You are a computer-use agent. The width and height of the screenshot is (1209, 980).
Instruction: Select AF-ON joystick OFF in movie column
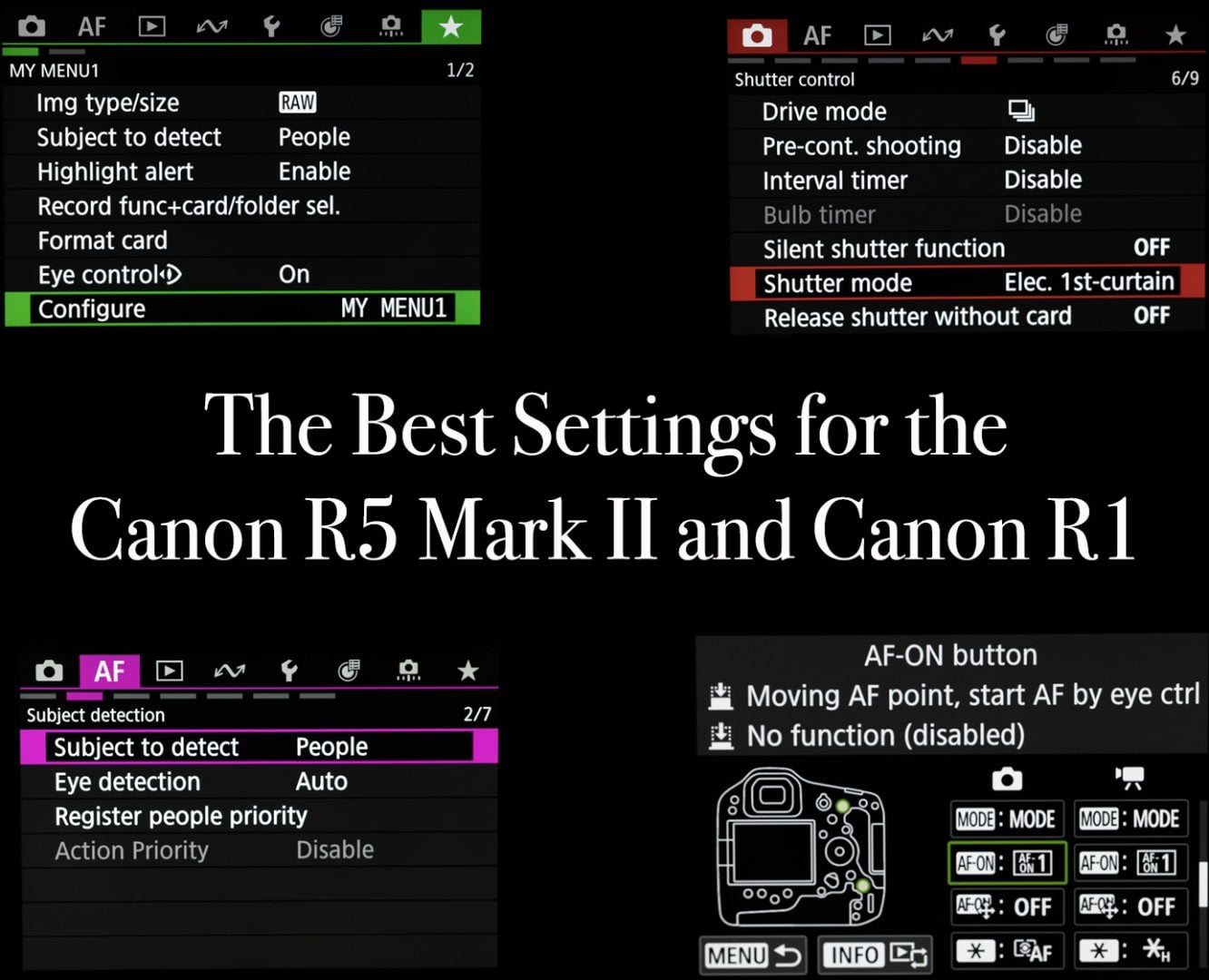pyautogui.click(x=1129, y=906)
